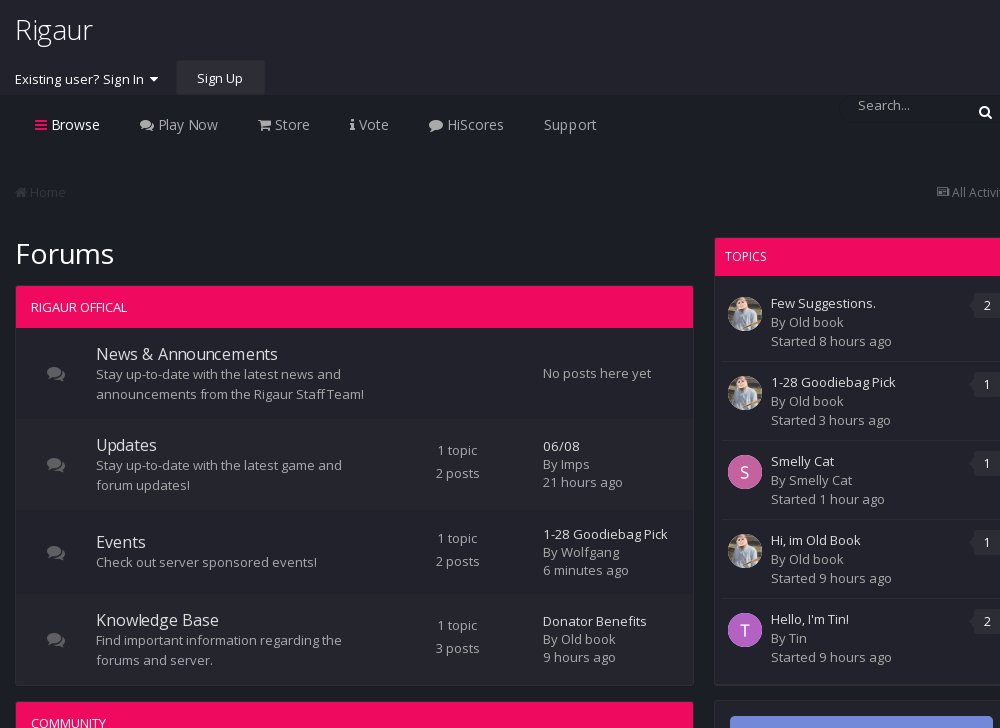Open the Play Now menu item
The width and height of the screenshot is (1000, 728).
coord(179,125)
